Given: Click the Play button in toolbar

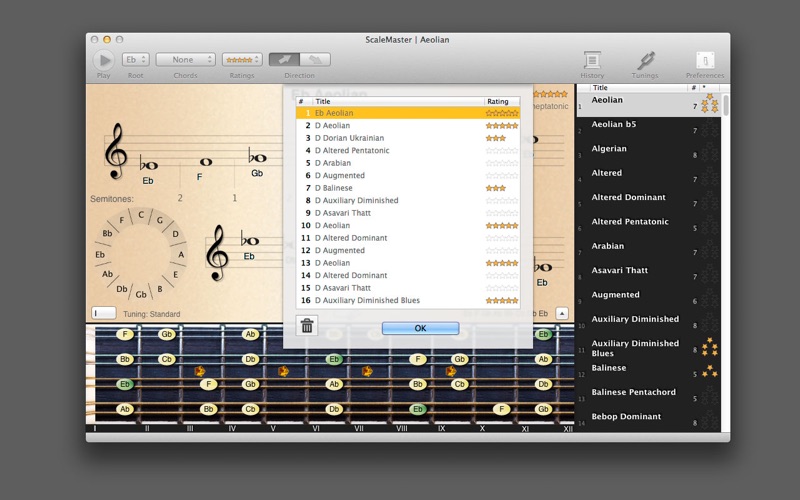Looking at the screenshot, I should [104, 60].
